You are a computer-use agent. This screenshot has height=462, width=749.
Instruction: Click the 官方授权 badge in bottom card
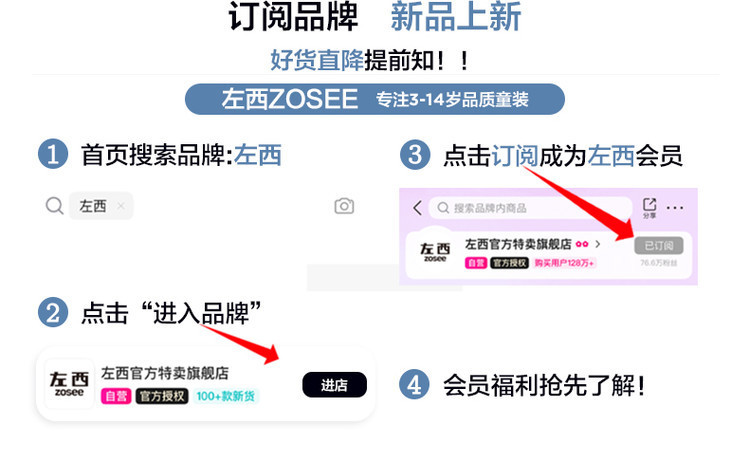click(x=162, y=396)
